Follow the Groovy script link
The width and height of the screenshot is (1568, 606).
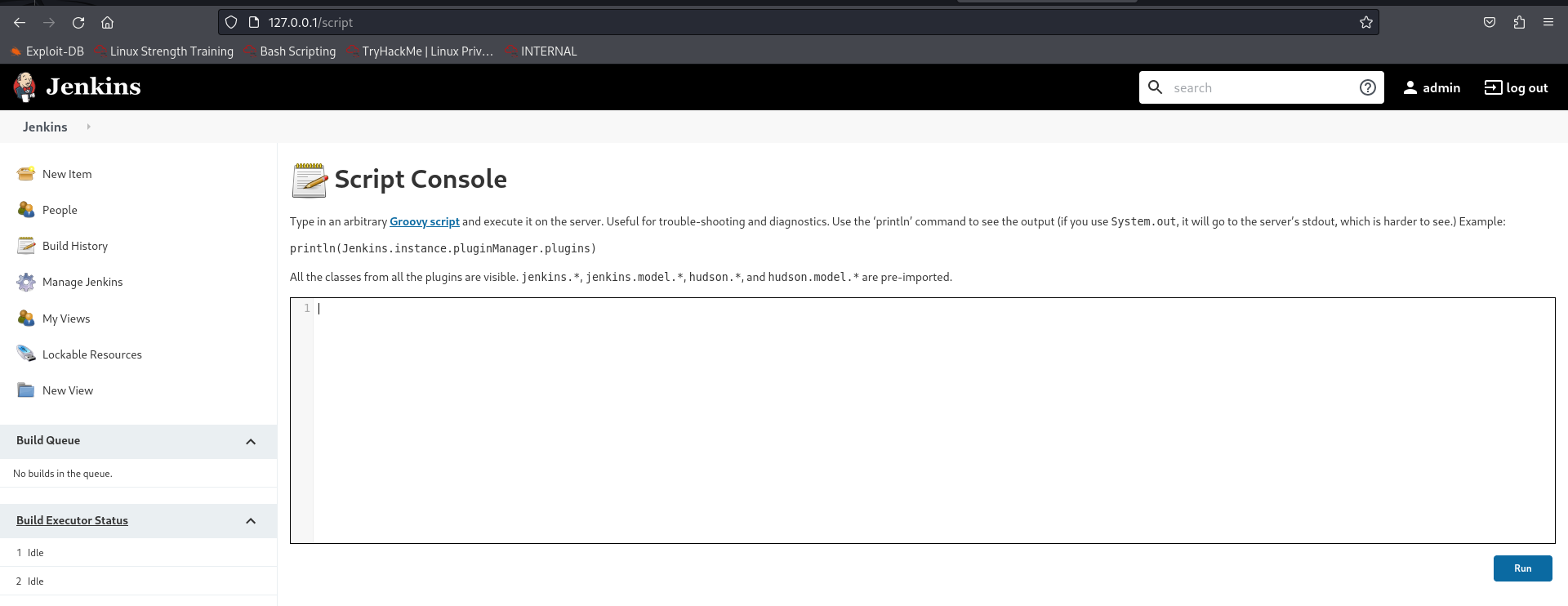point(424,221)
